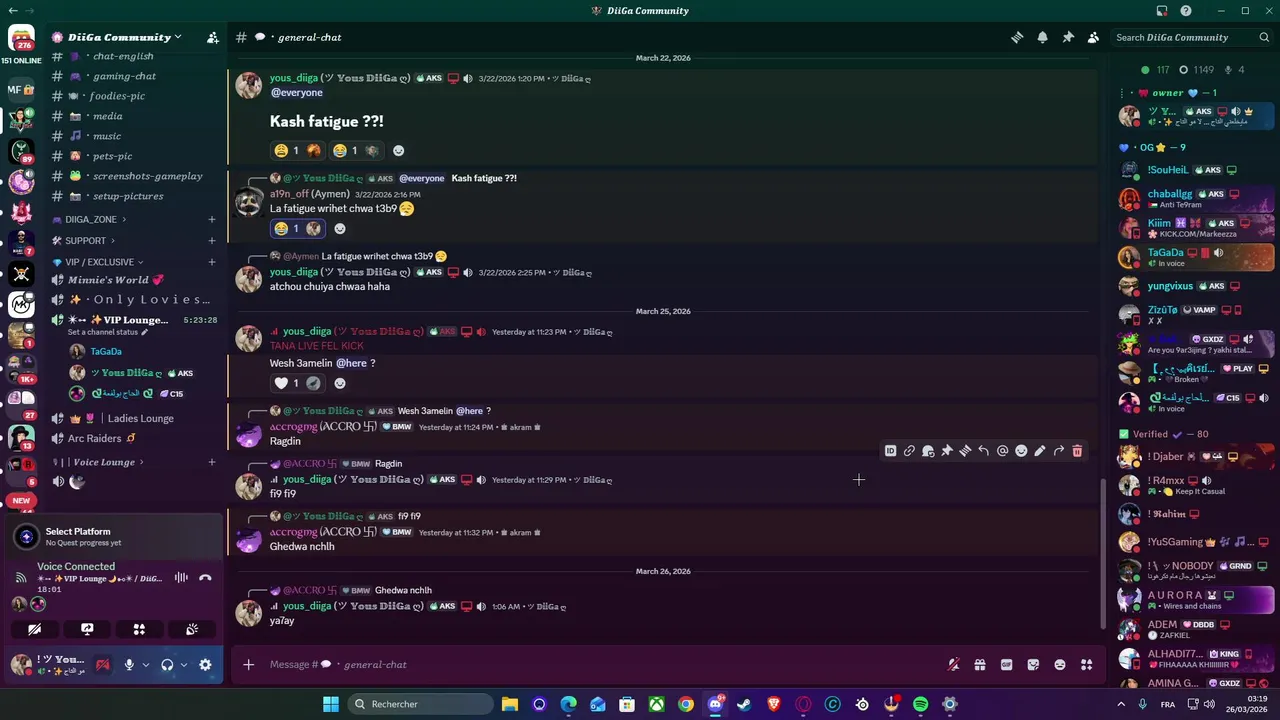Screen dimensions: 1280x720
Task: Create thread from message hover toolbar
Action: pyautogui.click(x=965, y=451)
